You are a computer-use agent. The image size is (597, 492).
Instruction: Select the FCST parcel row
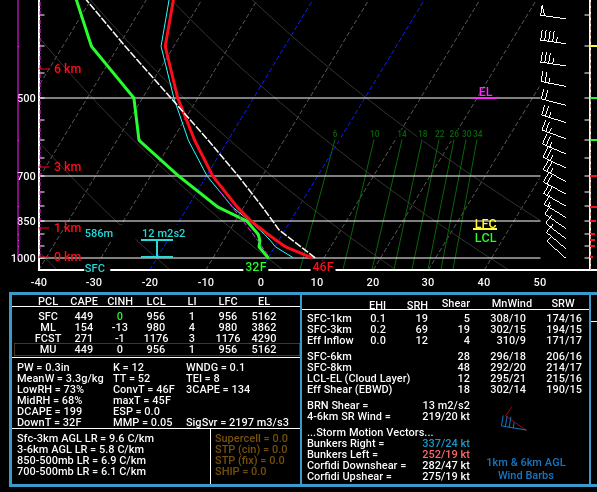tap(157, 339)
